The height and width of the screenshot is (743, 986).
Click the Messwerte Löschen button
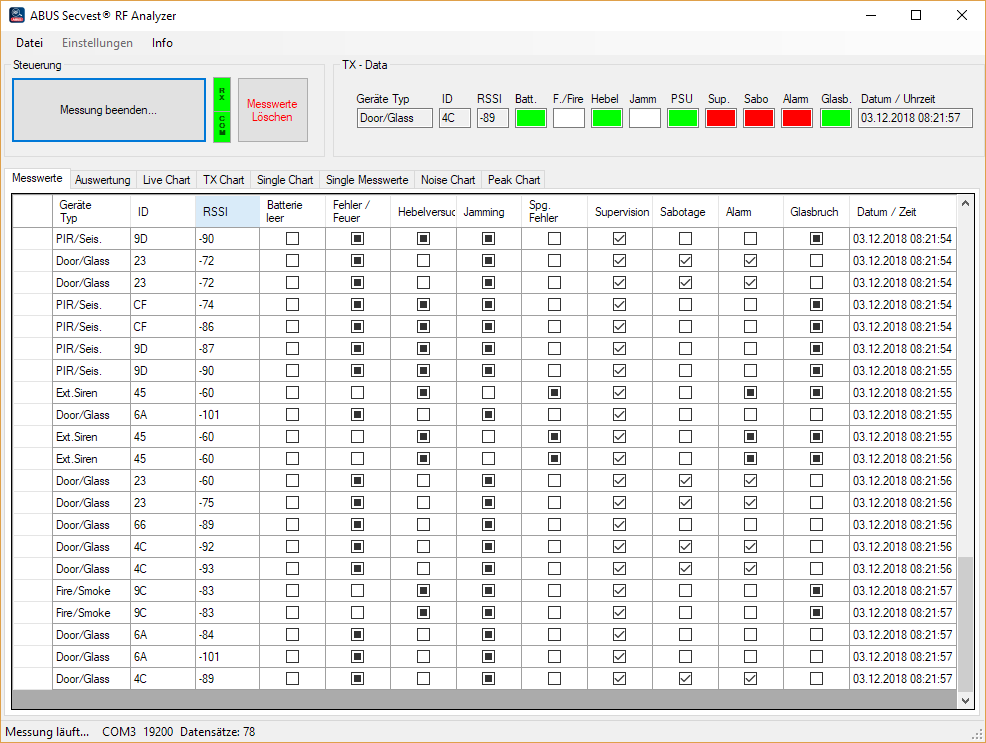(x=272, y=110)
